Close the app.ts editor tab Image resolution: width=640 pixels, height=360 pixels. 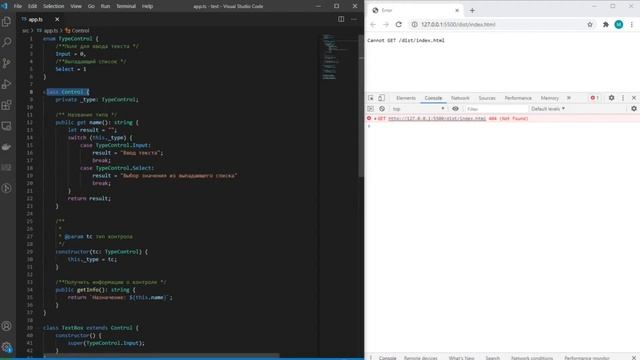pos(57,19)
